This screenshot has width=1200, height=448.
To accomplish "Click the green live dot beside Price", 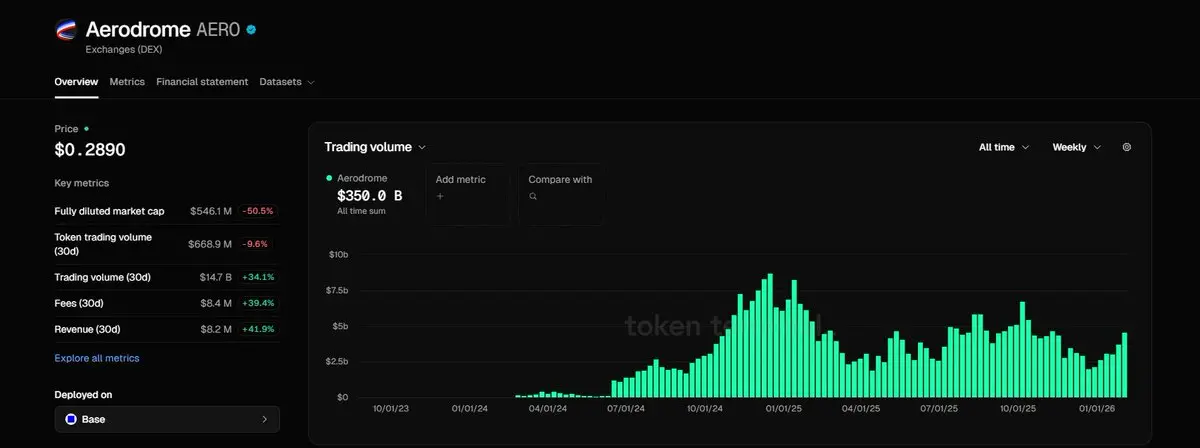I will [87, 129].
